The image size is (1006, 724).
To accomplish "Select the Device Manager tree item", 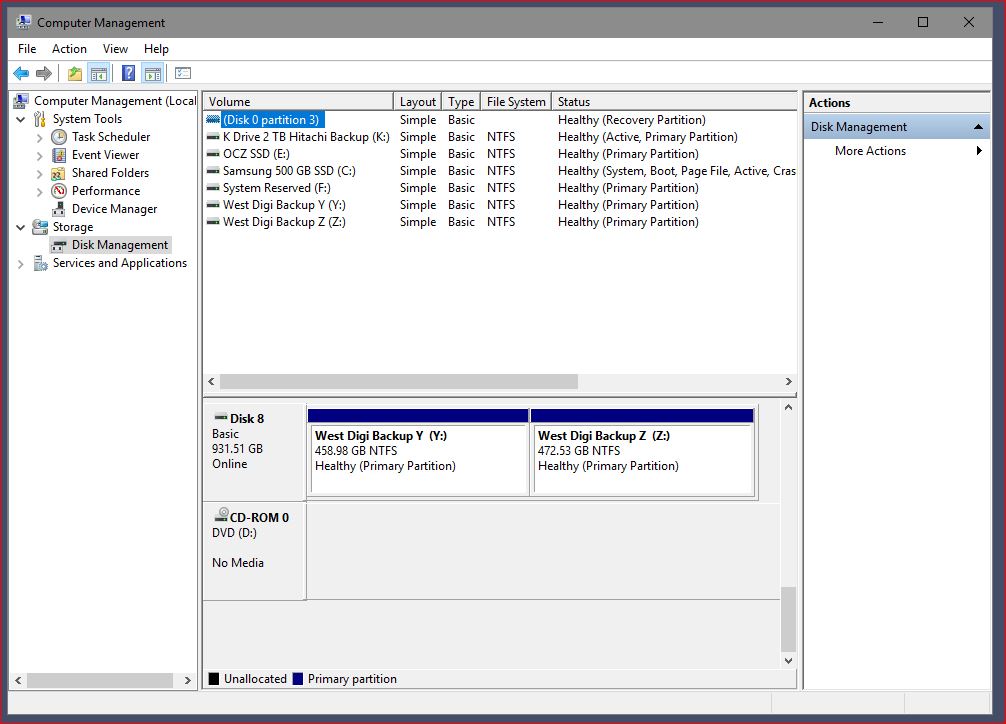I will coord(114,209).
